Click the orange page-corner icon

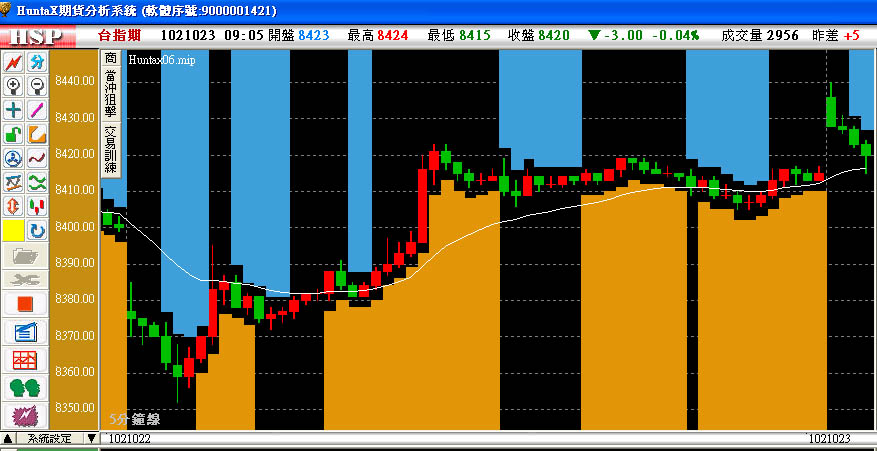37,134
